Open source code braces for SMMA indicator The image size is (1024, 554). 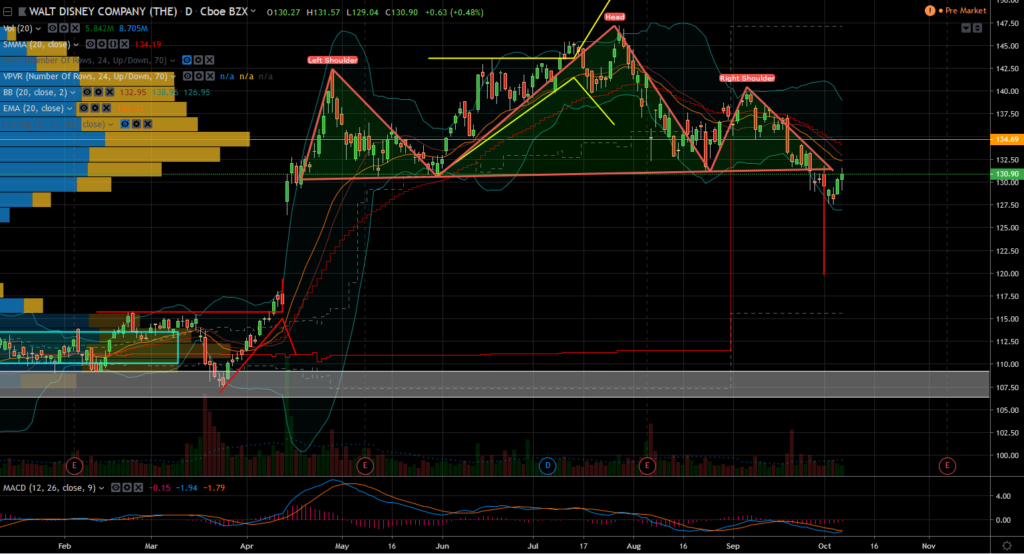[x=113, y=44]
